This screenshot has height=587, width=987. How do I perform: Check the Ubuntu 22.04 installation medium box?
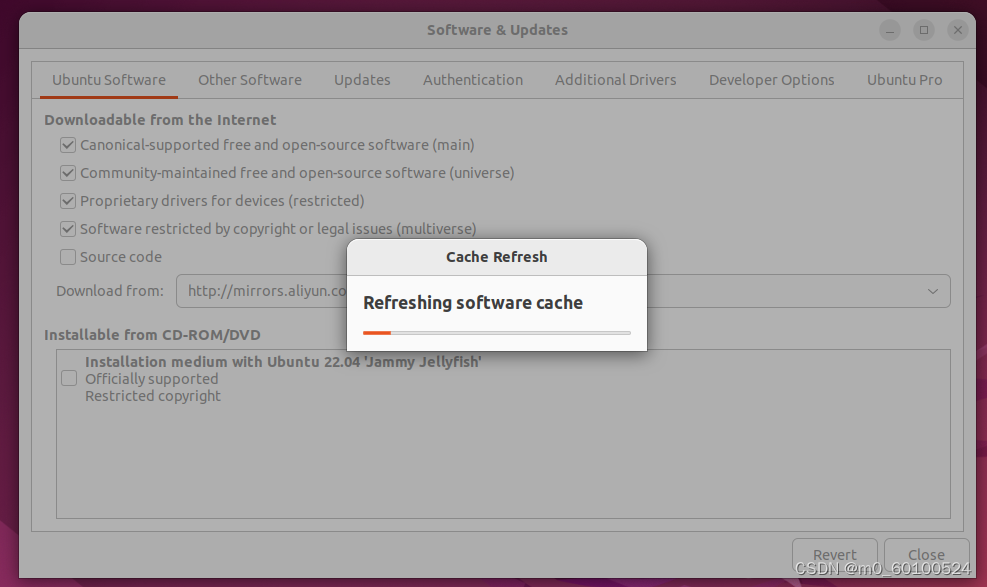coord(69,378)
